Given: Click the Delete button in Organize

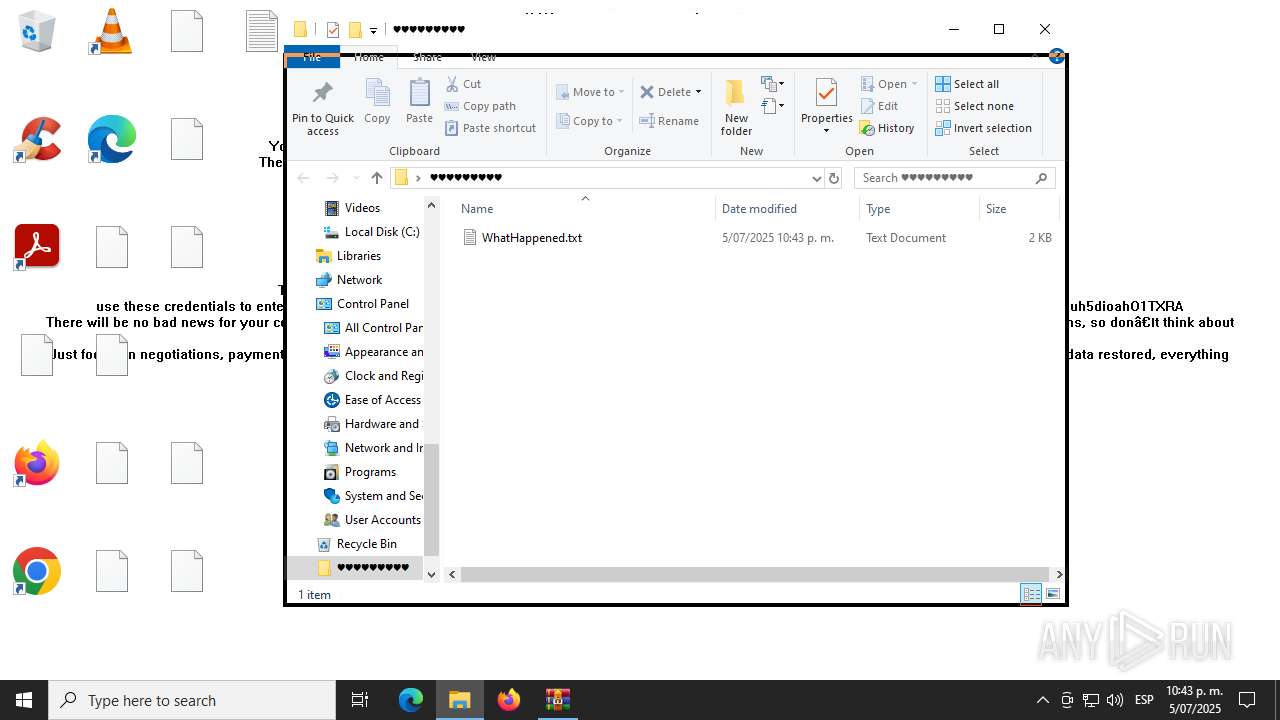Looking at the screenshot, I should click(x=665, y=92).
